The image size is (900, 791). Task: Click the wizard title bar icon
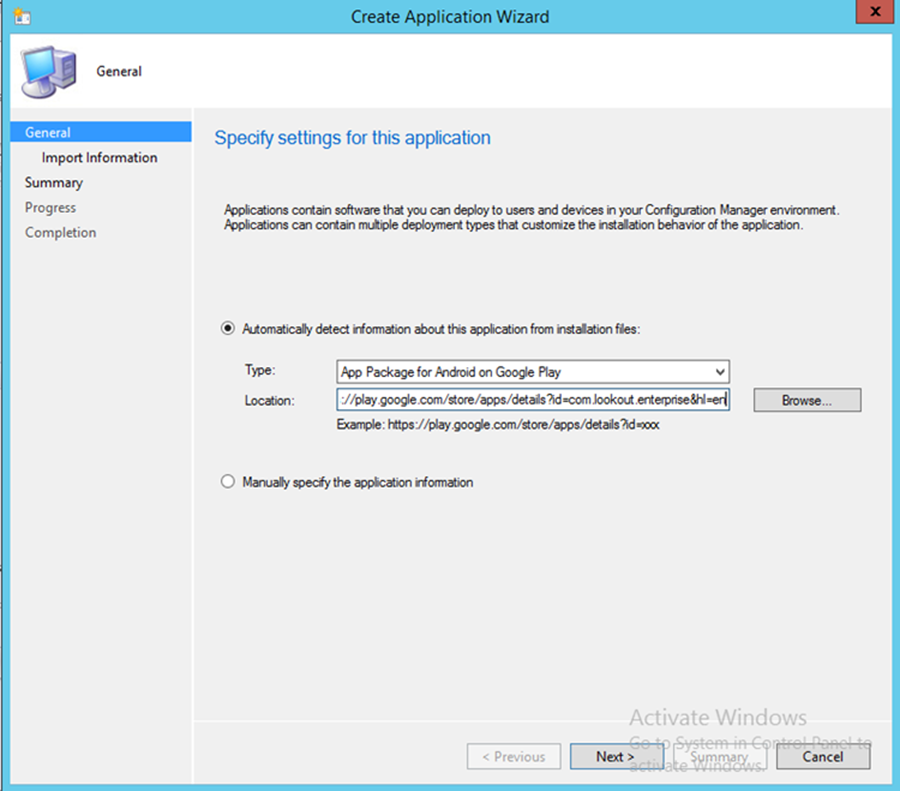pyautogui.click(x=22, y=17)
